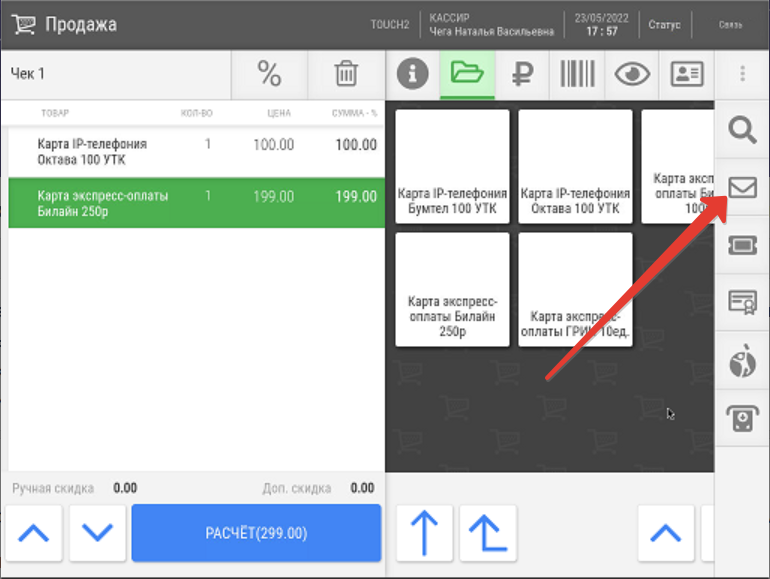The height and width of the screenshot is (579, 770).
Task: Click the date 23/05/2022 in header
Action: click(602, 18)
